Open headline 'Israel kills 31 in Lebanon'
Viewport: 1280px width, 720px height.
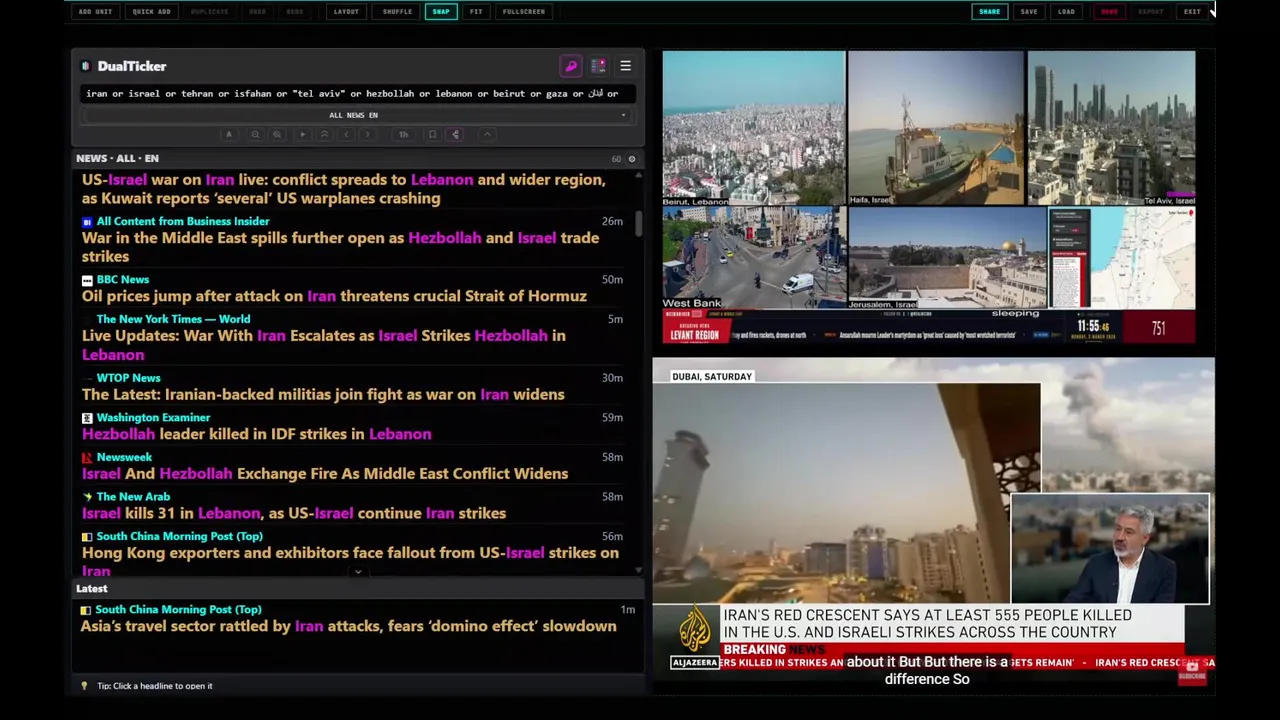pos(294,513)
